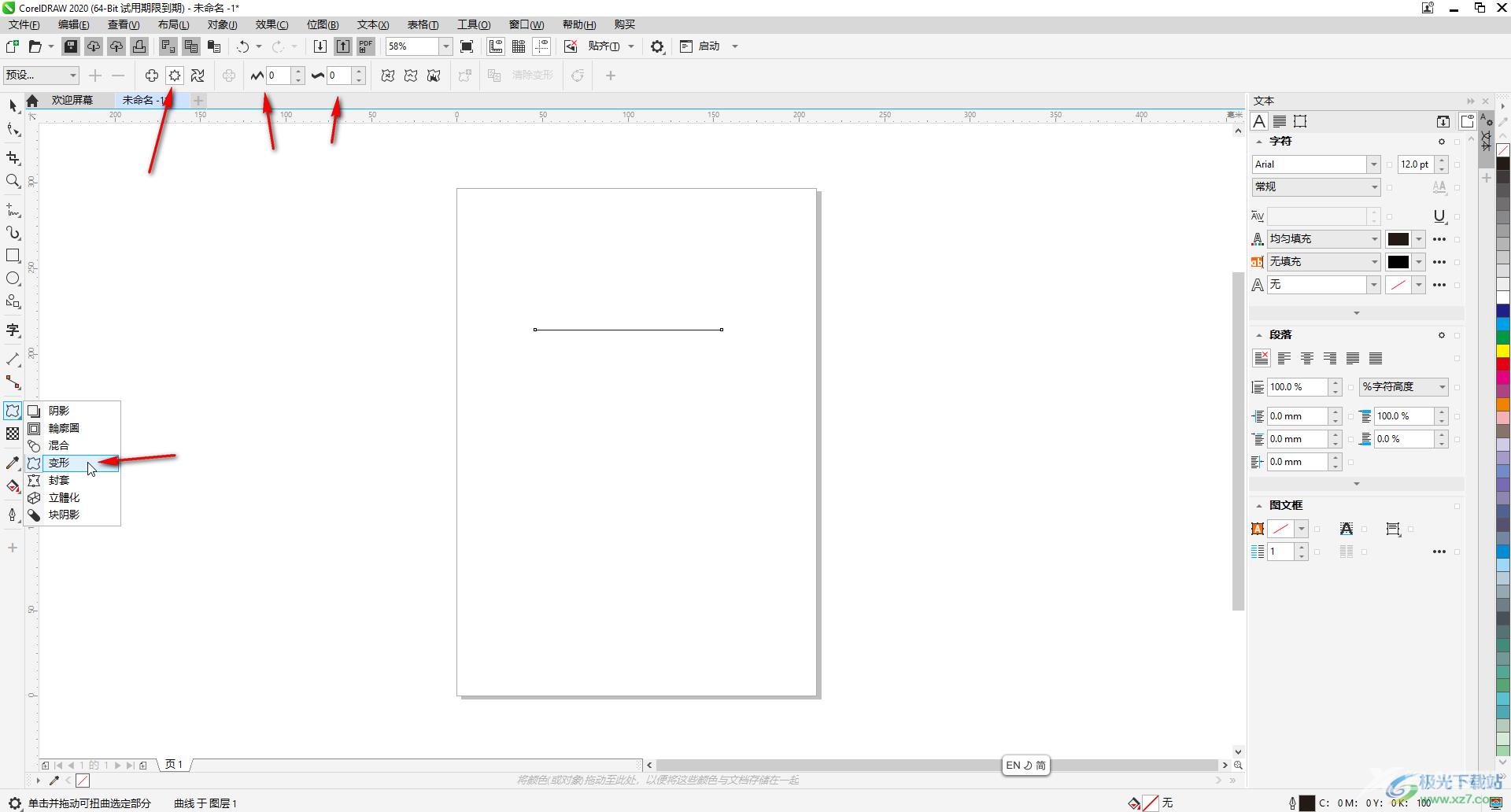1511x812 pixels.
Task: Click the Underline button in text panel
Action: tap(1439, 216)
